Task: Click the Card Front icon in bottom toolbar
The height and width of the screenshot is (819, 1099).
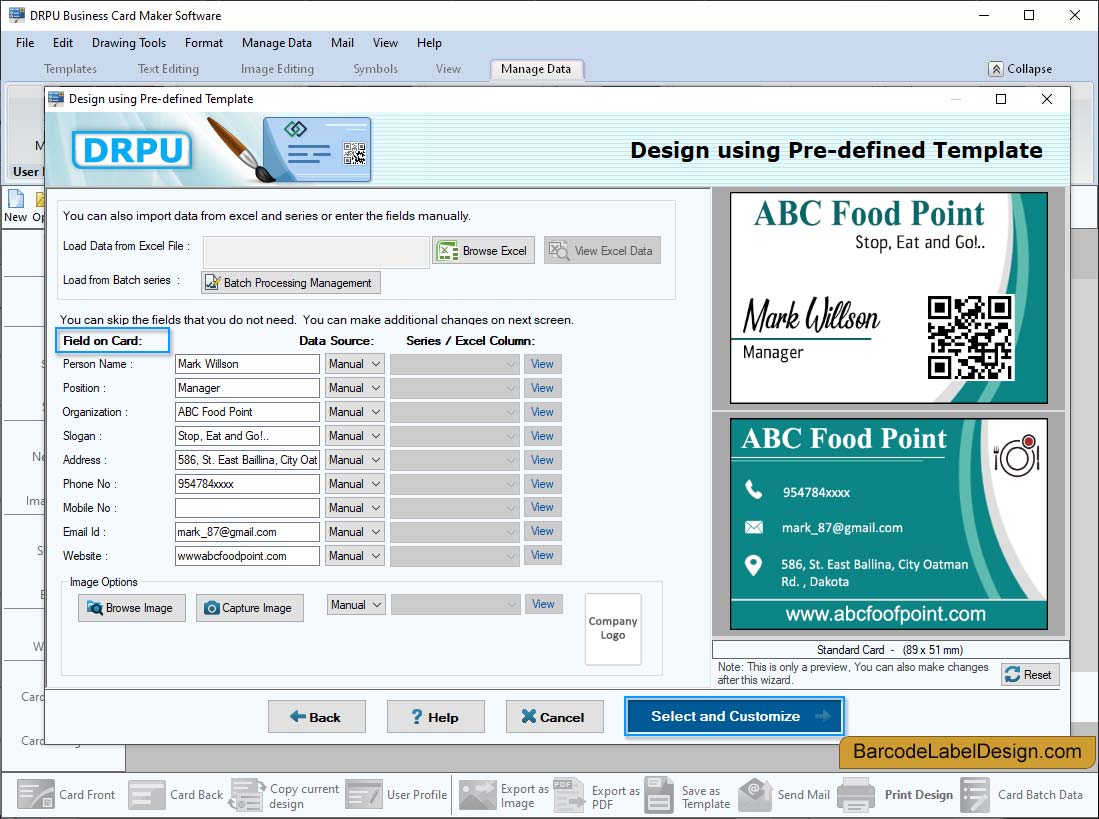Action: point(36,794)
